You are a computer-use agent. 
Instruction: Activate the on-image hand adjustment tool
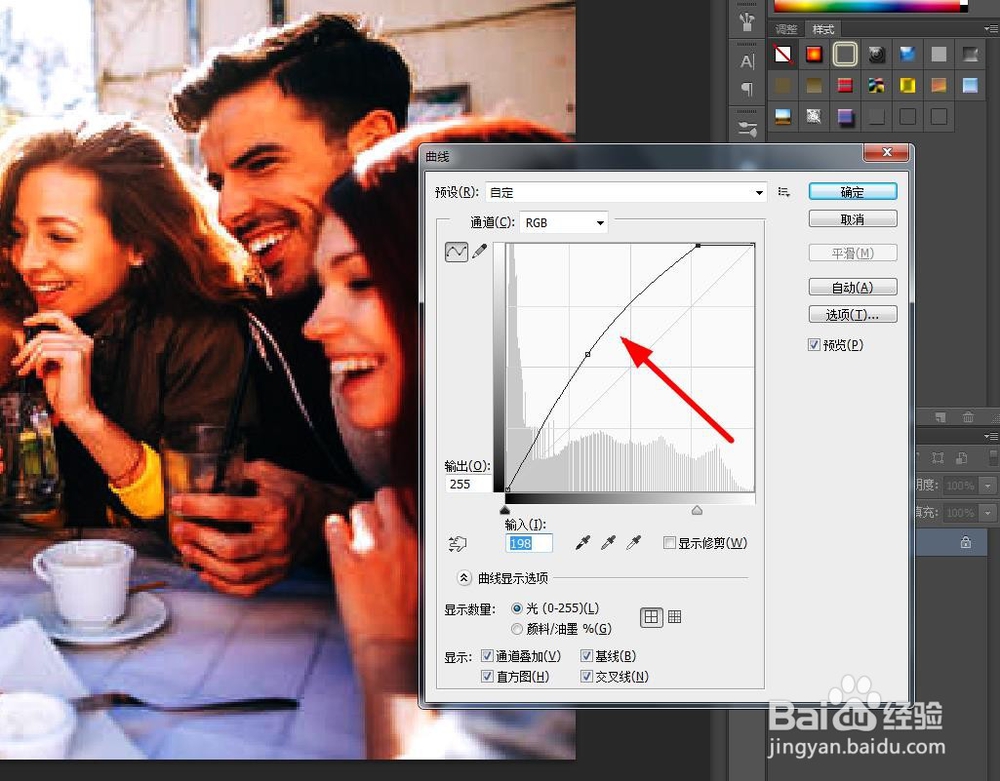(x=457, y=543)
